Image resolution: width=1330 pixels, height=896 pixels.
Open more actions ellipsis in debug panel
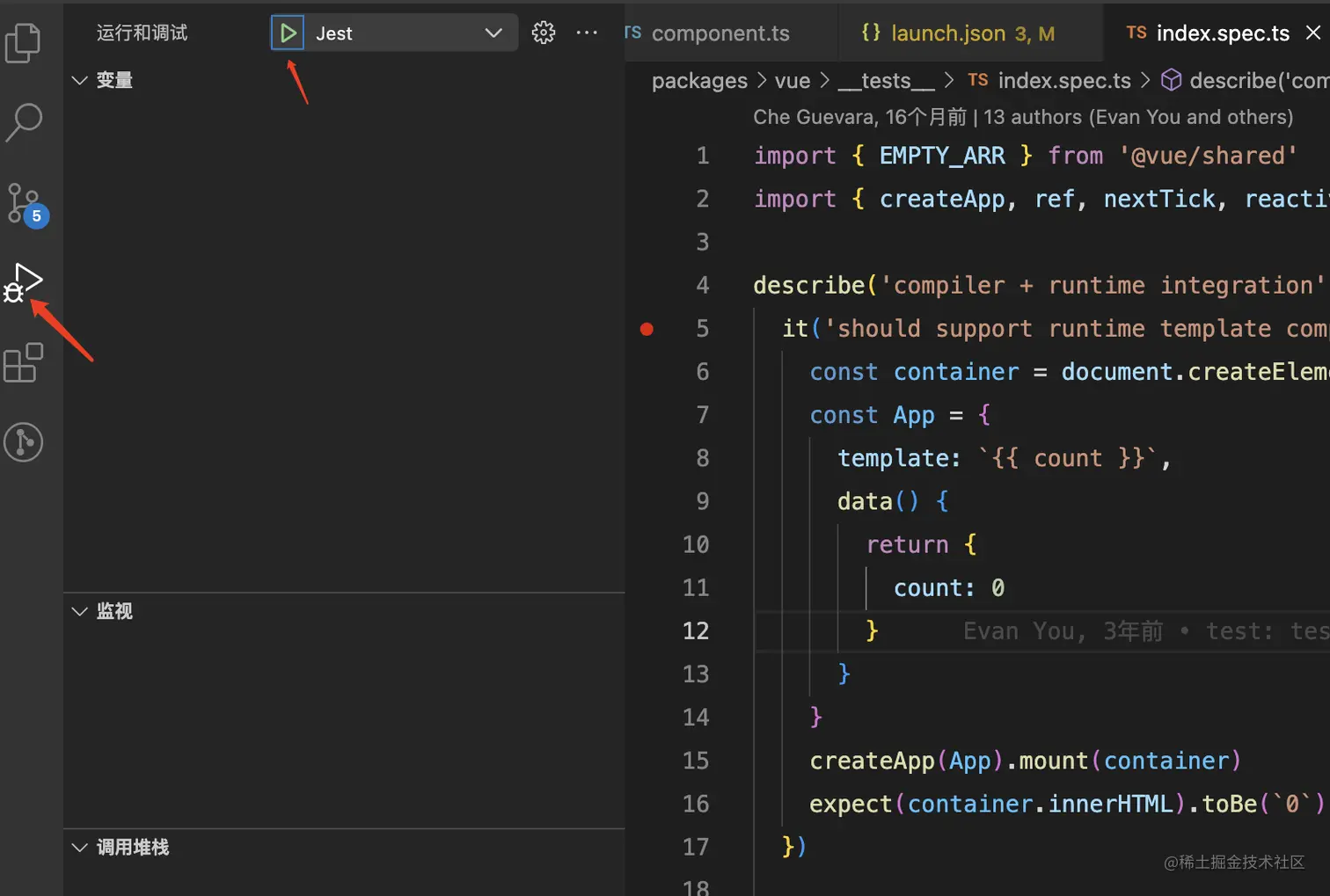(x=587, y=33)
